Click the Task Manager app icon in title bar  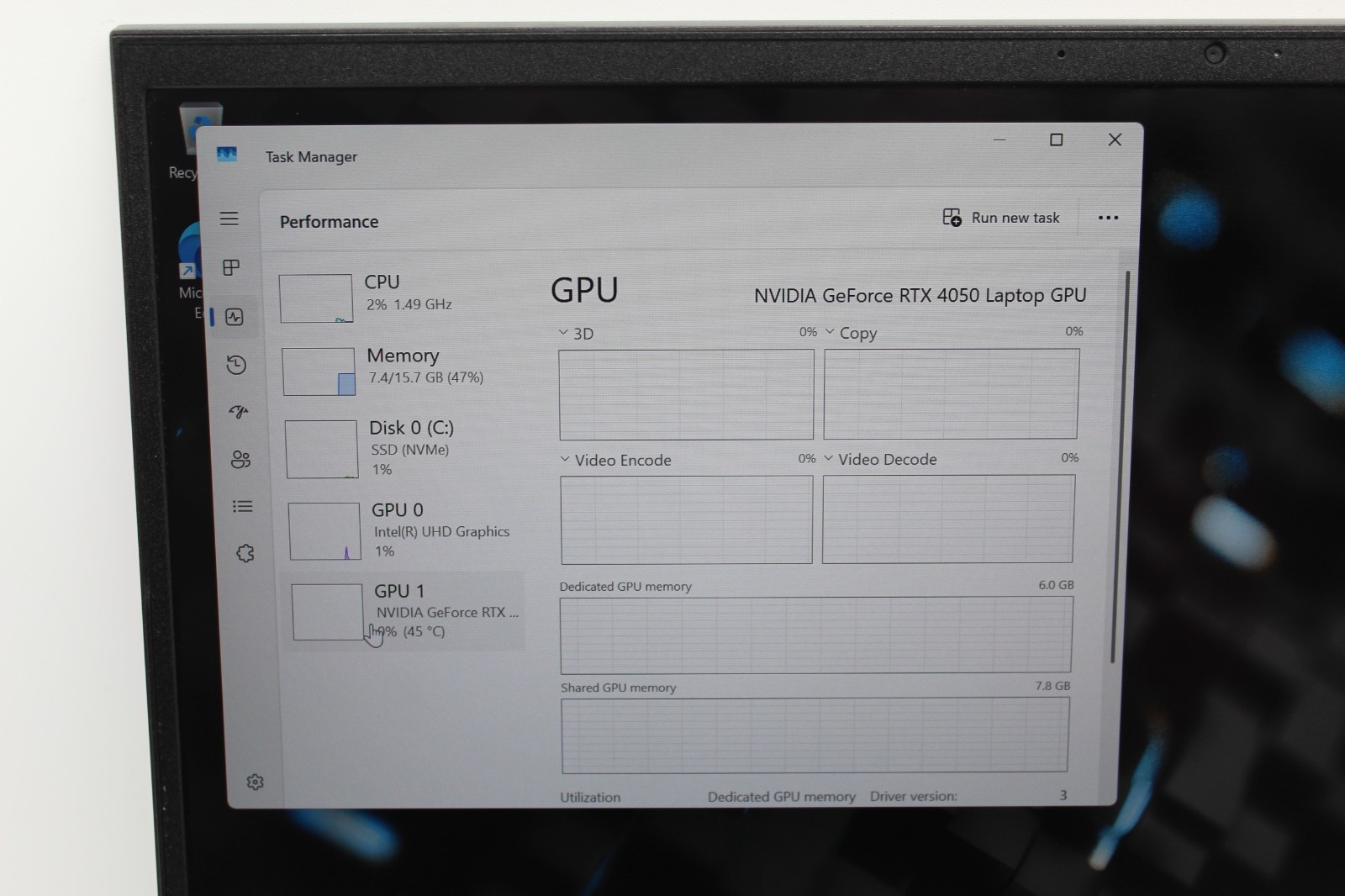click(227, 154)
